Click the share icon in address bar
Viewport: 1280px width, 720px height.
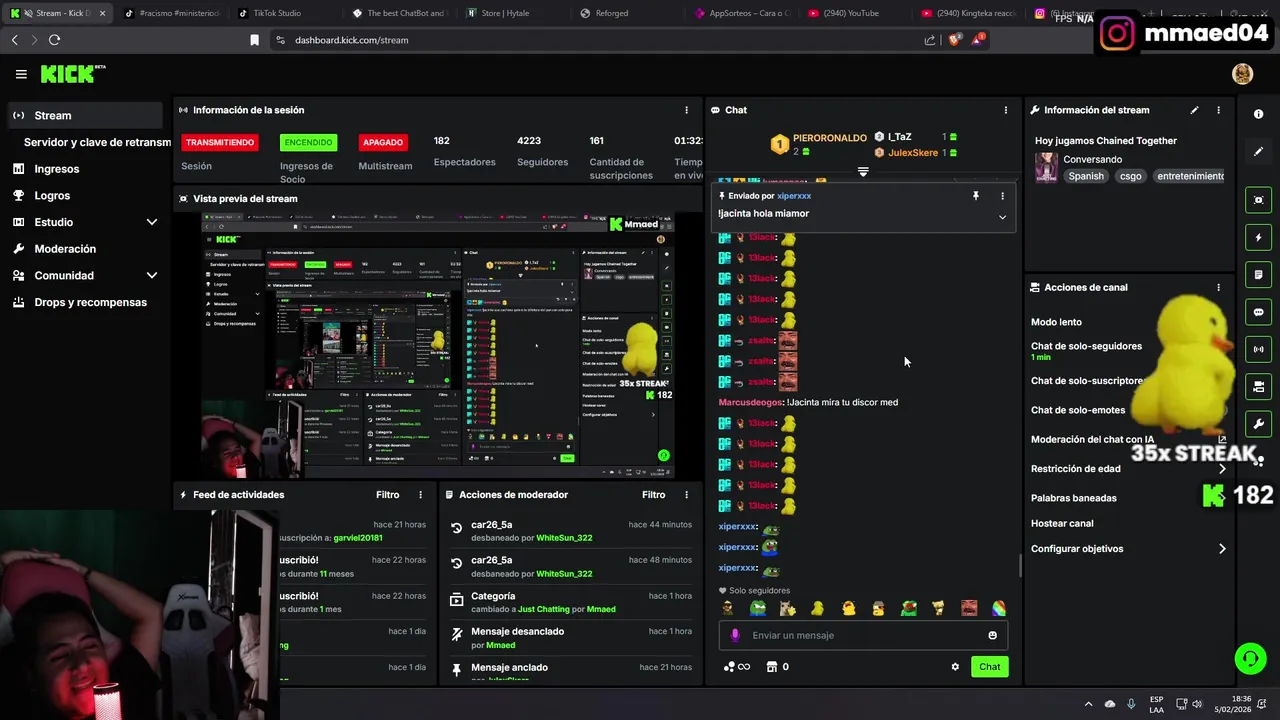coord(930,40)
